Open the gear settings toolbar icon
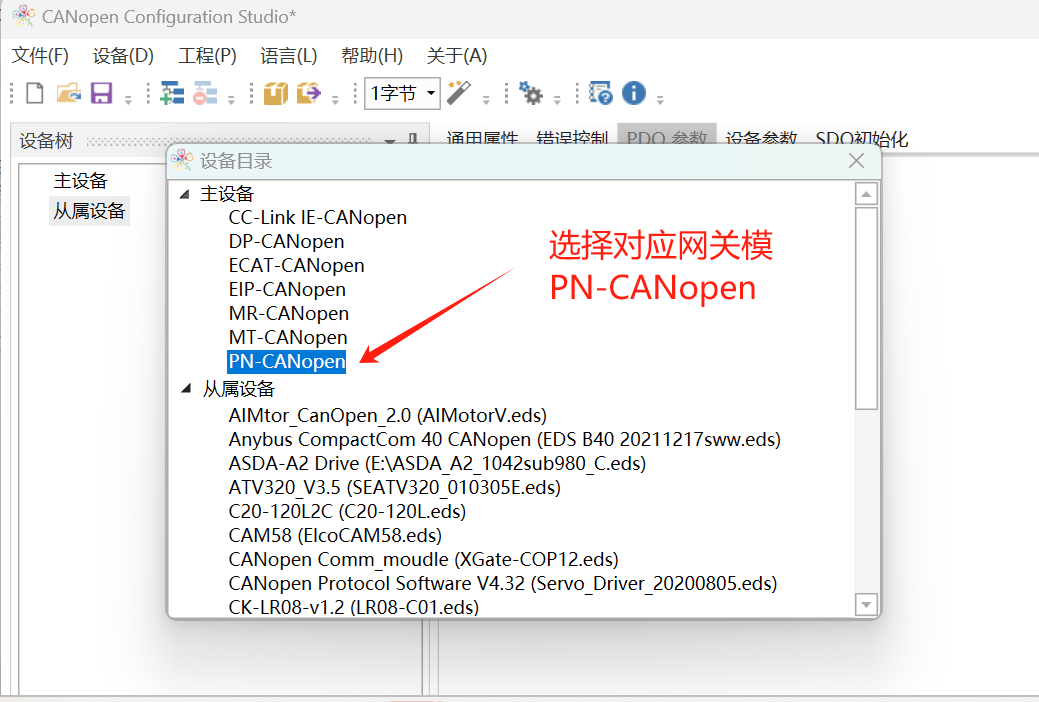Viewport: 1039px width, 702px height. tap(531, 93)
